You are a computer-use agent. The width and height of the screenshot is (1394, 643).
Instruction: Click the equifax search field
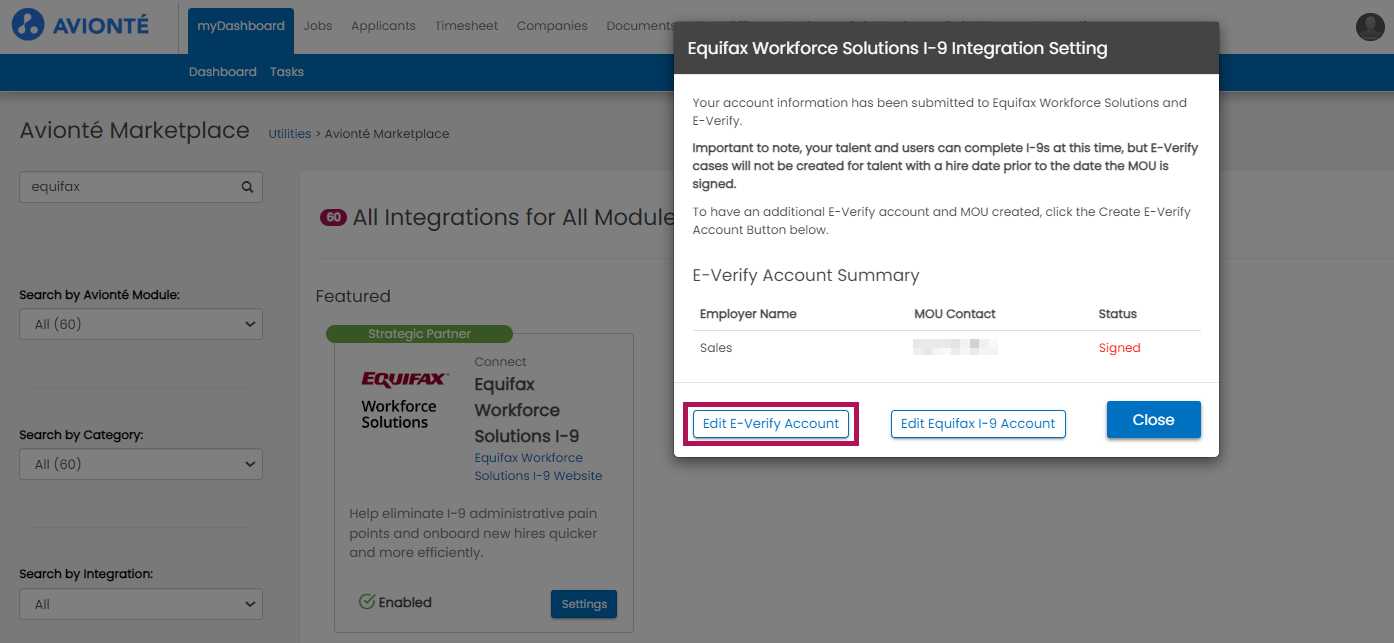[x=141, y=187]
